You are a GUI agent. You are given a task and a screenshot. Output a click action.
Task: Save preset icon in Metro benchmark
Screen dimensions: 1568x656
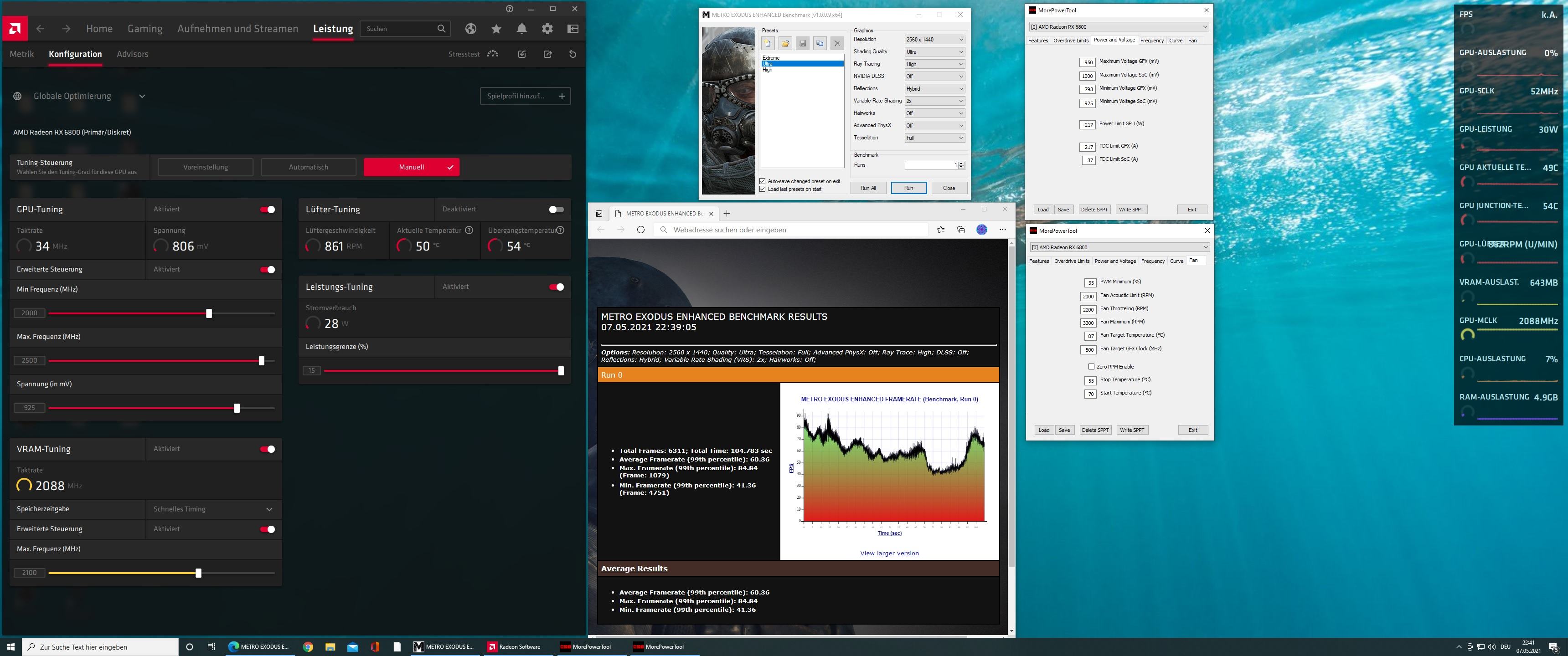(802, 43)
